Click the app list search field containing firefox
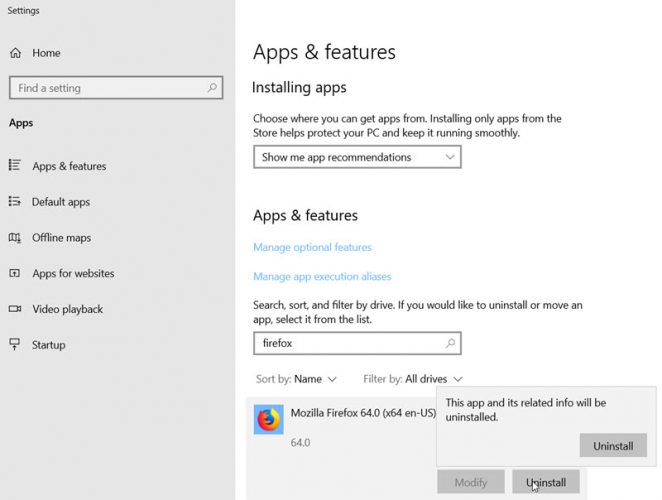The width and height of the screenshot is (662, 500). click(x=357, y=343)
